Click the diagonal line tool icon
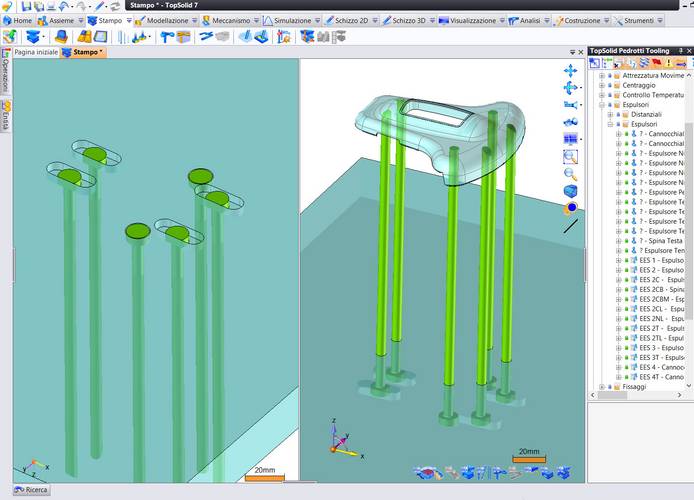Image resolution: width=694 pixels, height=500 pixels. (570, 226)
